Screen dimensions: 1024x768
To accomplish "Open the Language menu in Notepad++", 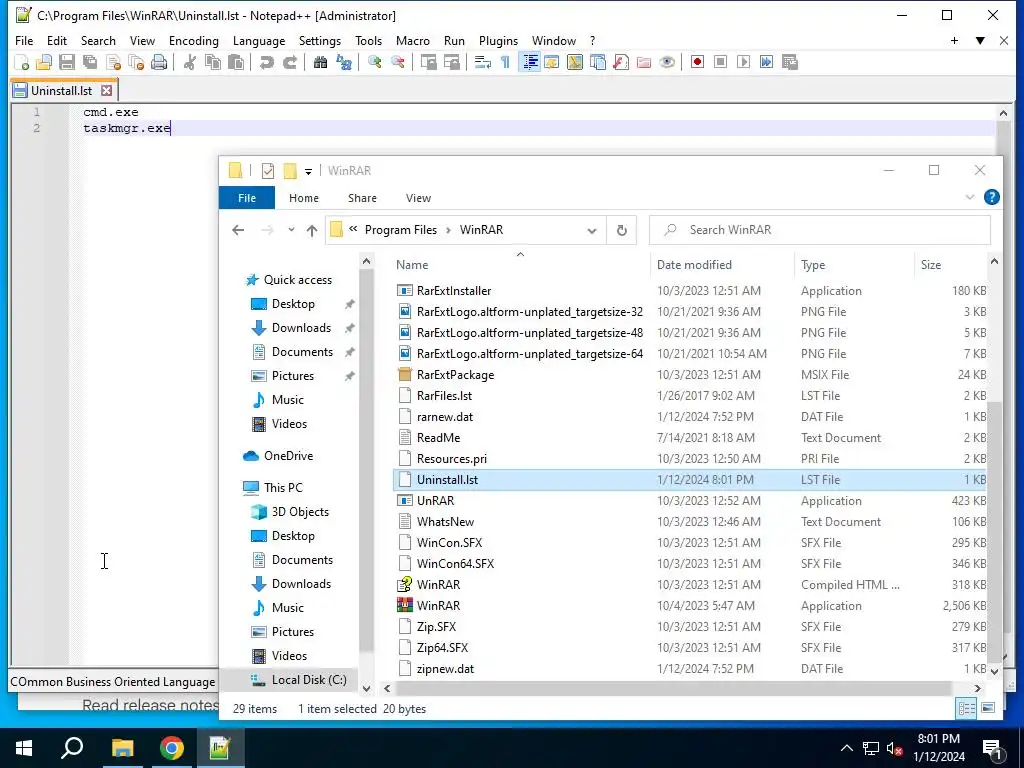I will tap(259, 40).
